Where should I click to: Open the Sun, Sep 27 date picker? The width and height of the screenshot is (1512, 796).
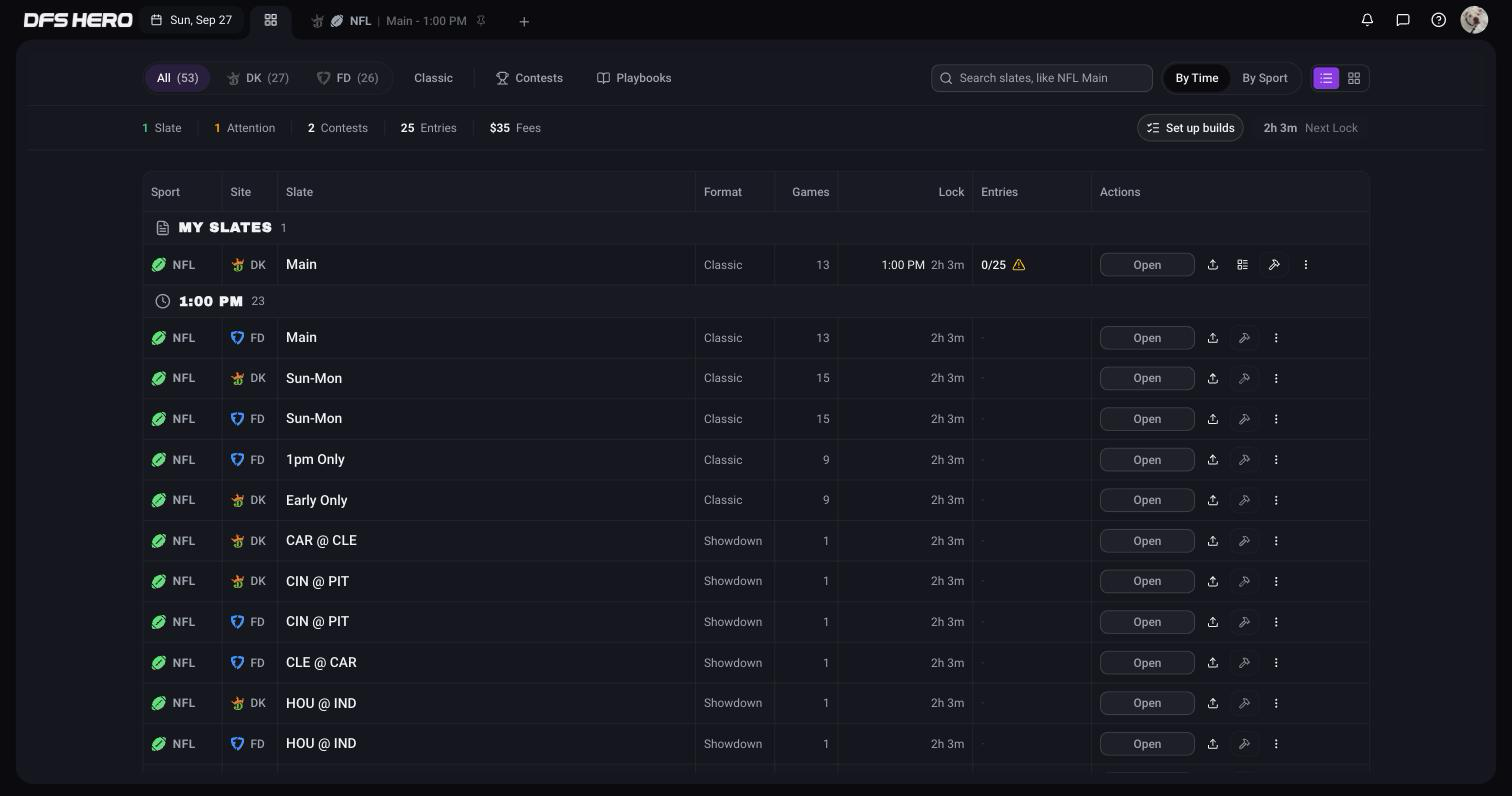192,20
